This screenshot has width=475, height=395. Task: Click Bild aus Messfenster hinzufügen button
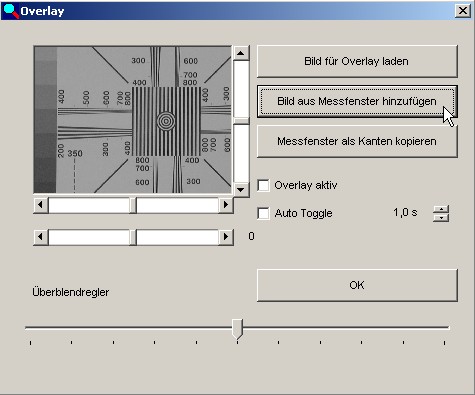[357, 101]
